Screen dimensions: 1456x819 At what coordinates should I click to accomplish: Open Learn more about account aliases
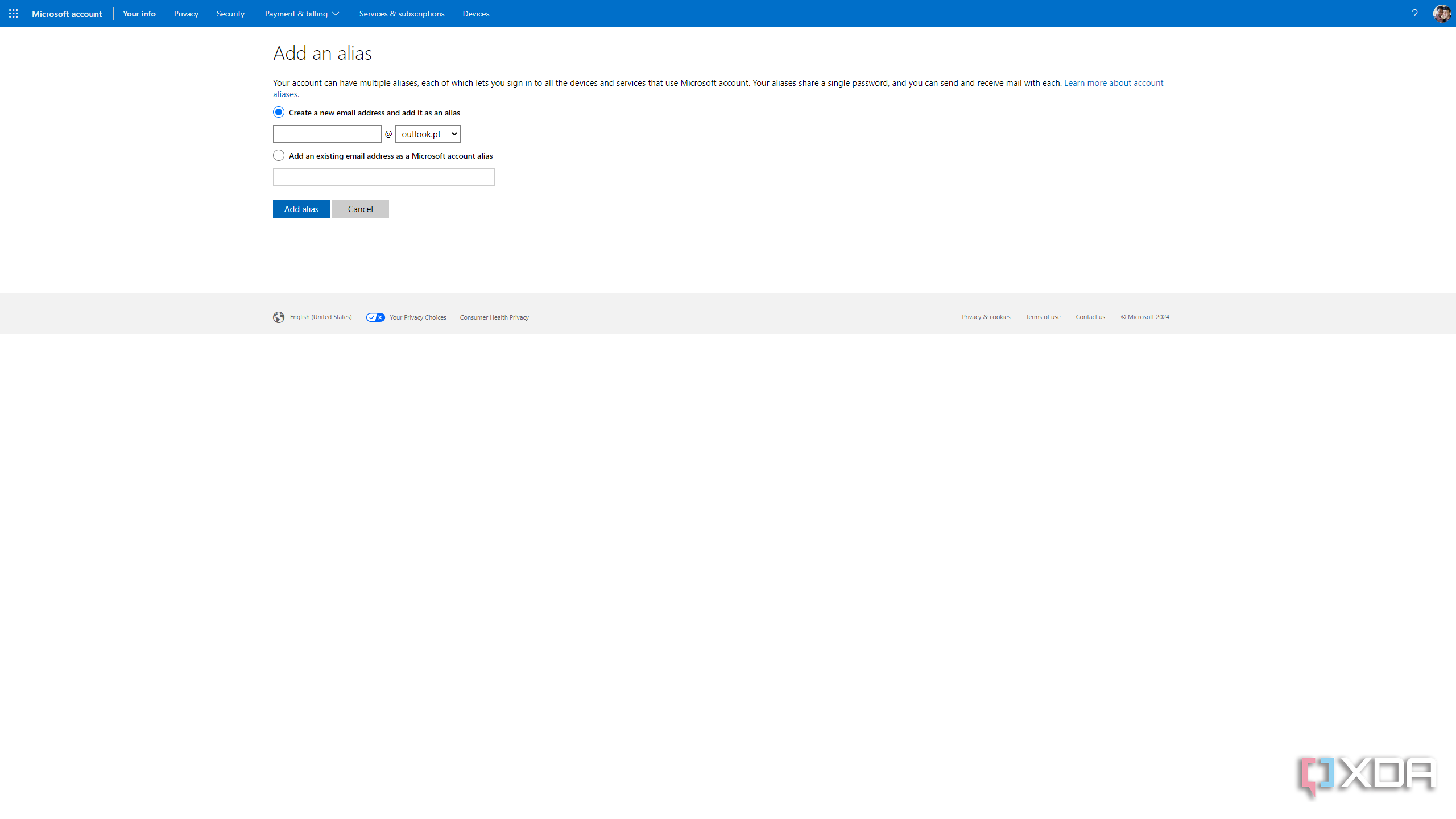(1112, 82)
